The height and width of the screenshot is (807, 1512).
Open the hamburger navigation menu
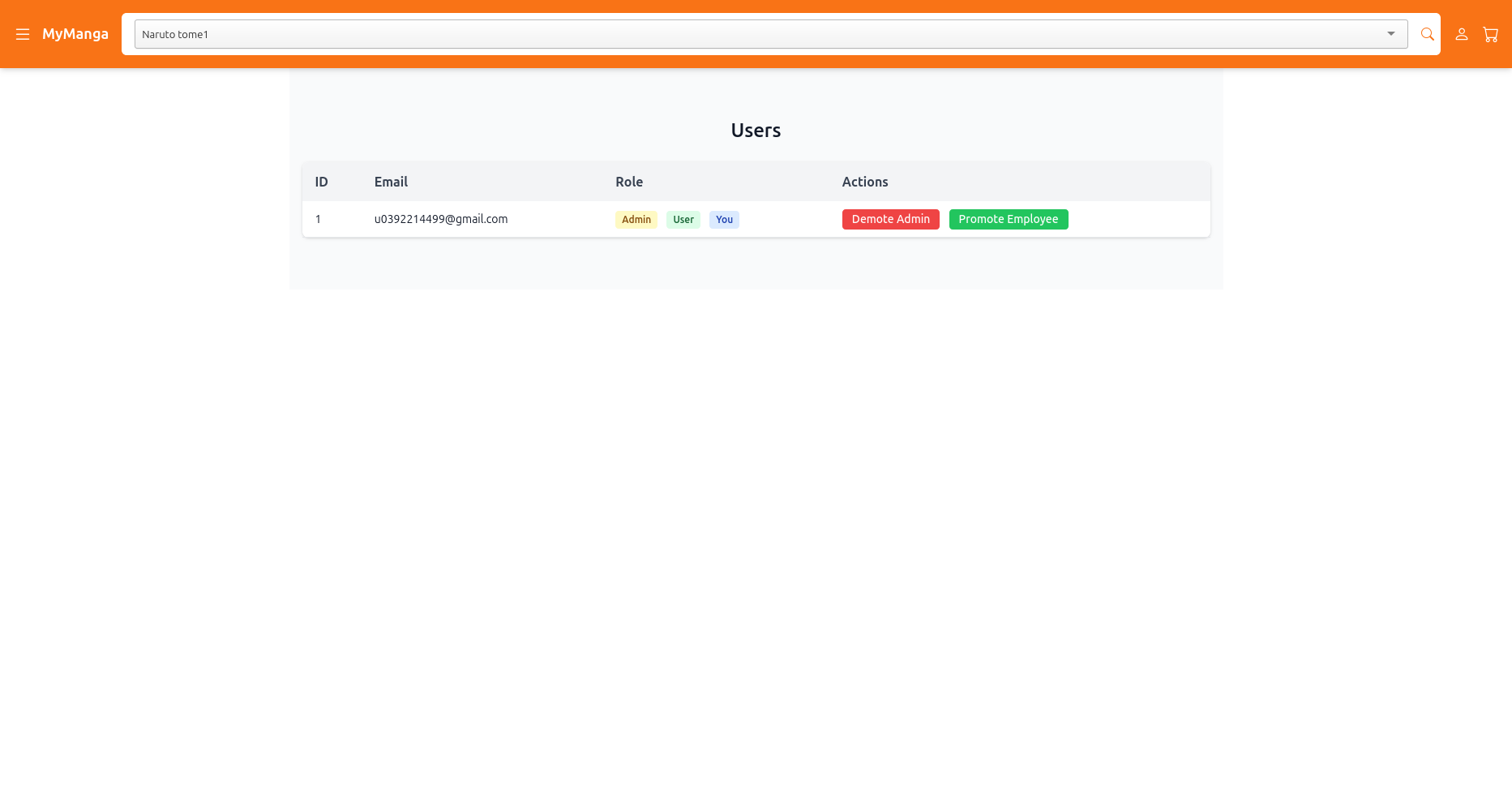click(23, 34)
